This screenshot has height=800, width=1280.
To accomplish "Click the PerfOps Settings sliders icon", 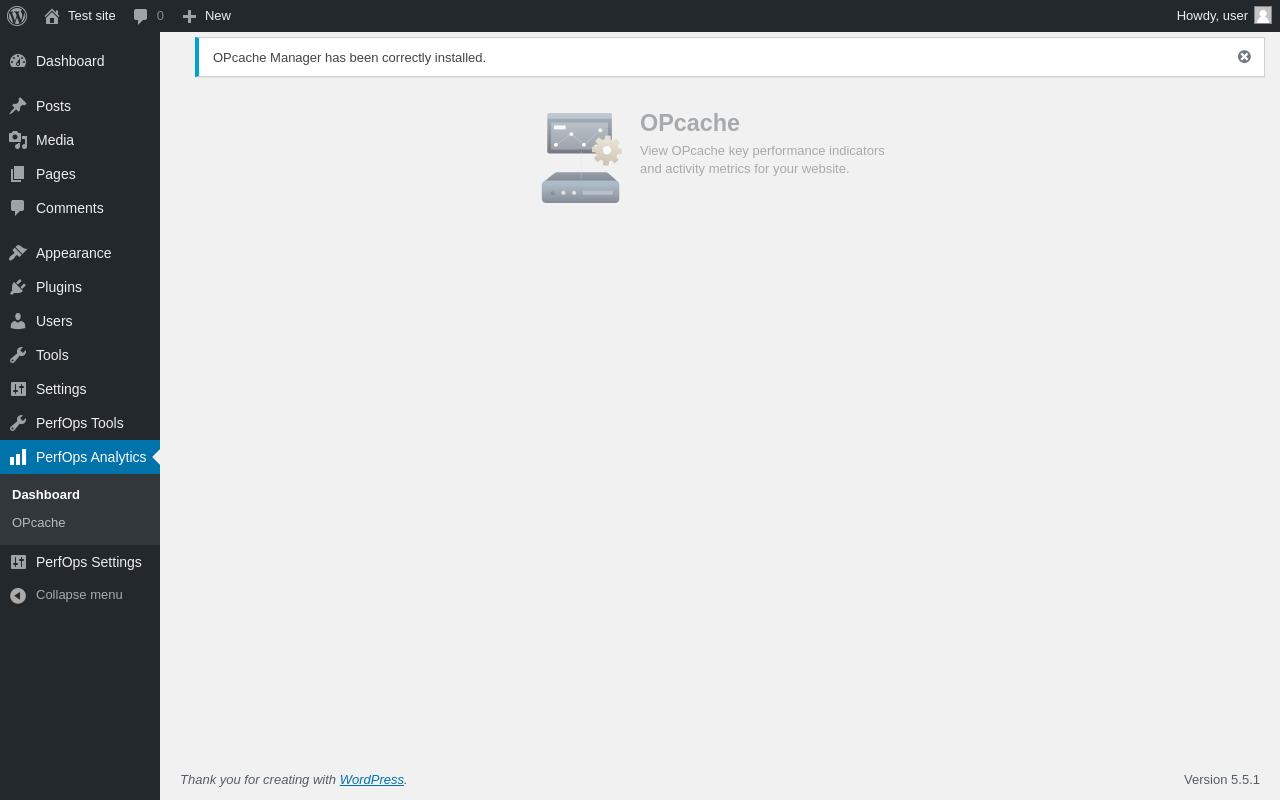I will (18, 562).
